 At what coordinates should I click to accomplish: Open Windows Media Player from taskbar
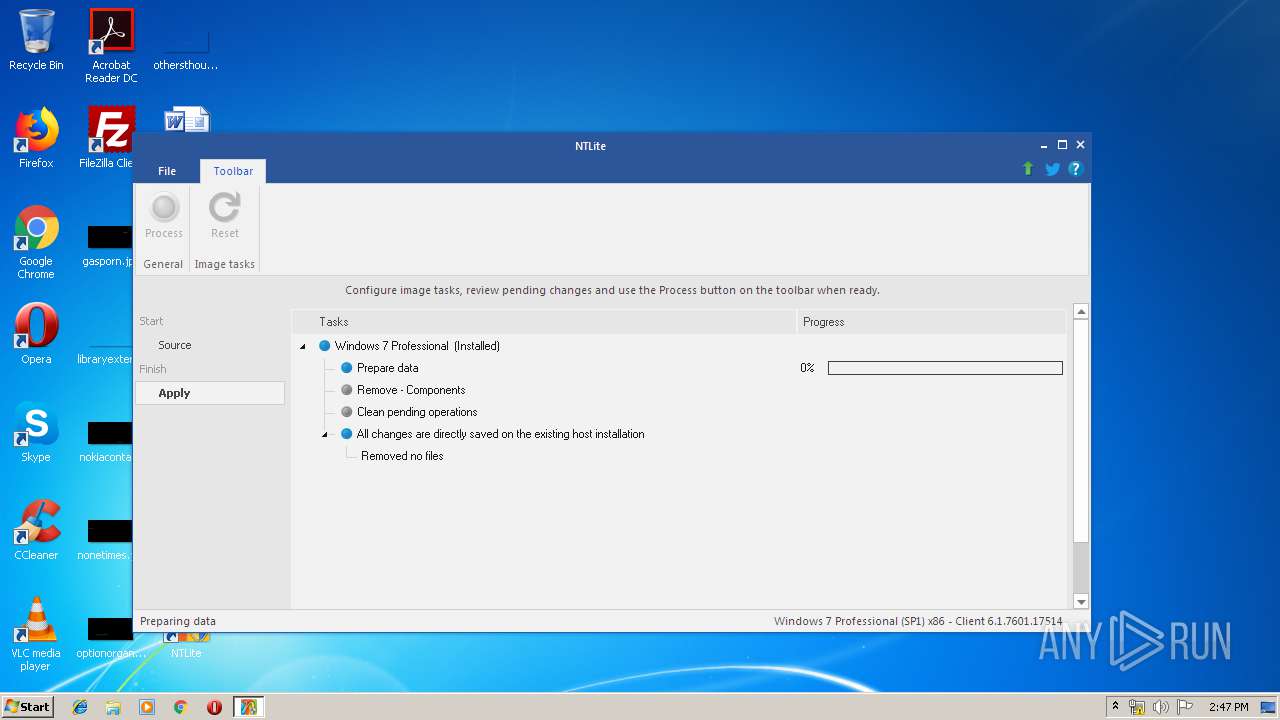pos(147,707)
